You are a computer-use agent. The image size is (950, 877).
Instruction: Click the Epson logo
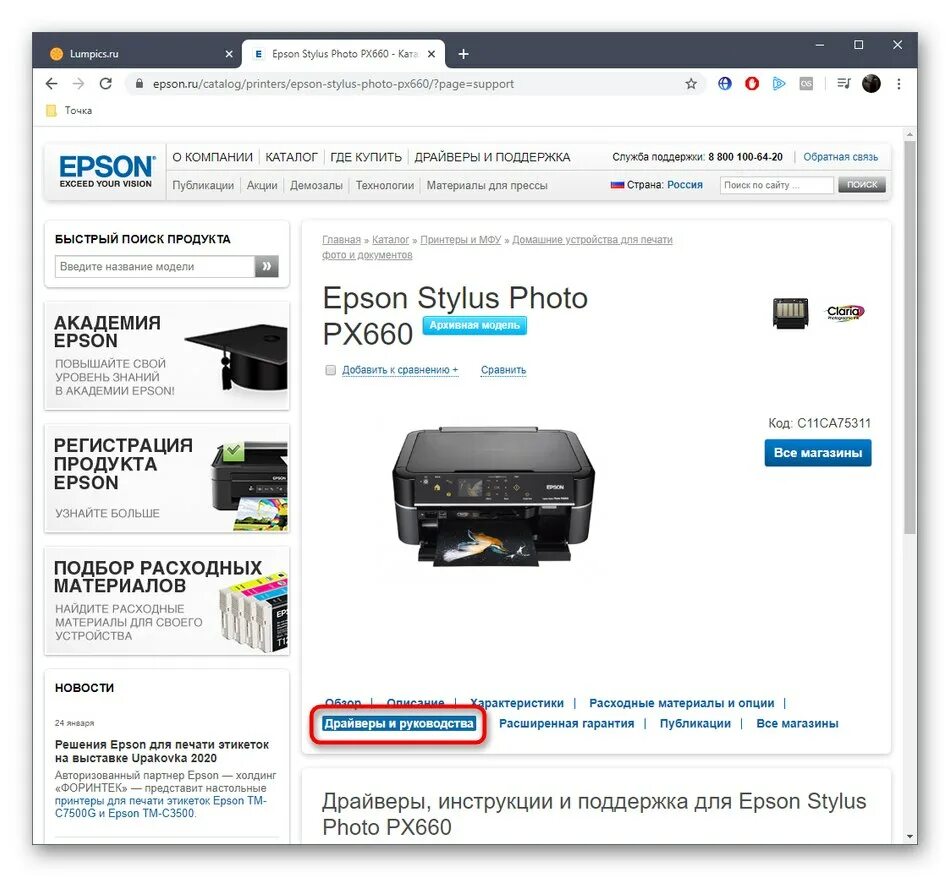tap(107, 171)
